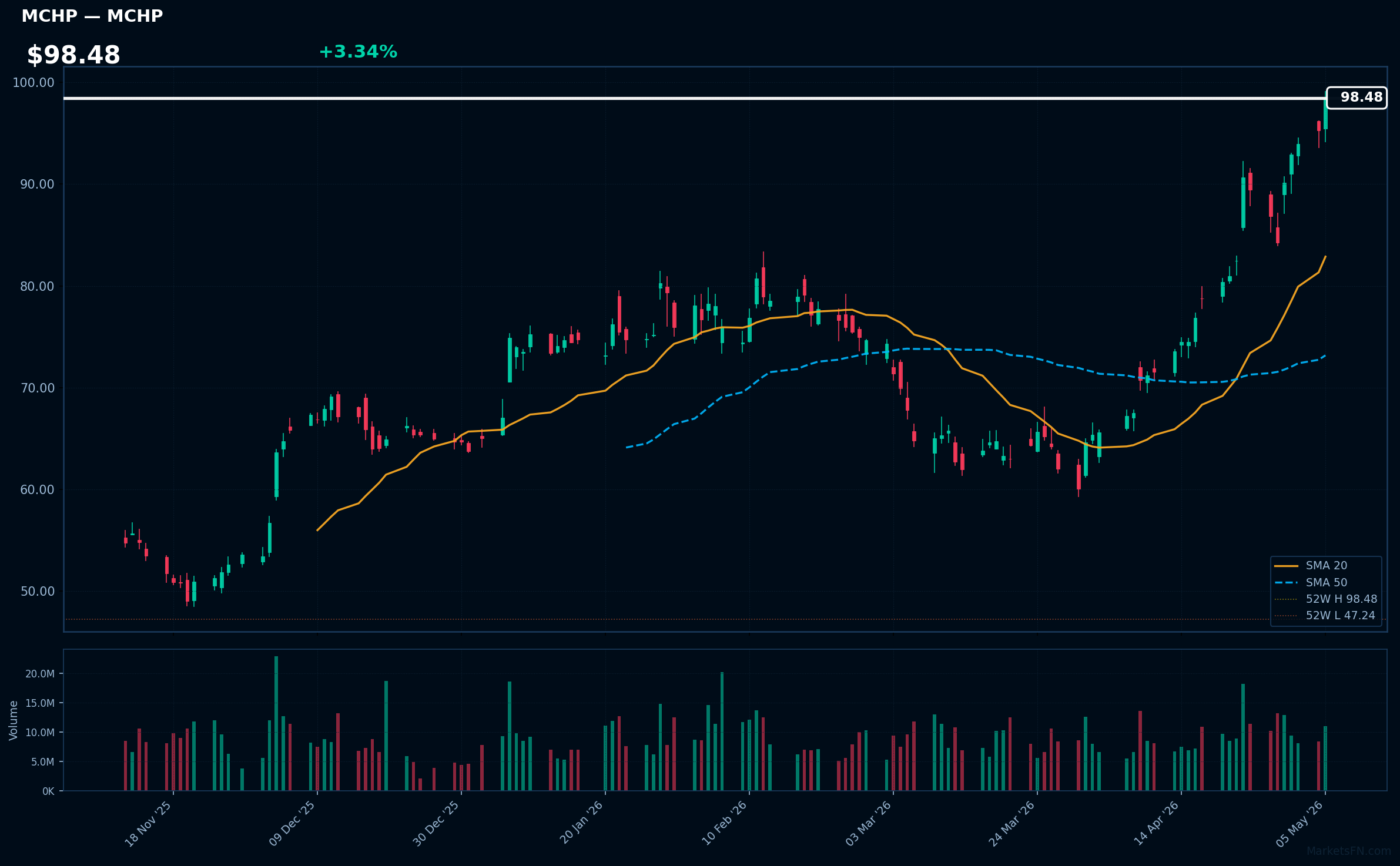The image size is (1400, 866).
Task: Click the 30 Dec '25 date label
Action: click(x=436, y=824)
